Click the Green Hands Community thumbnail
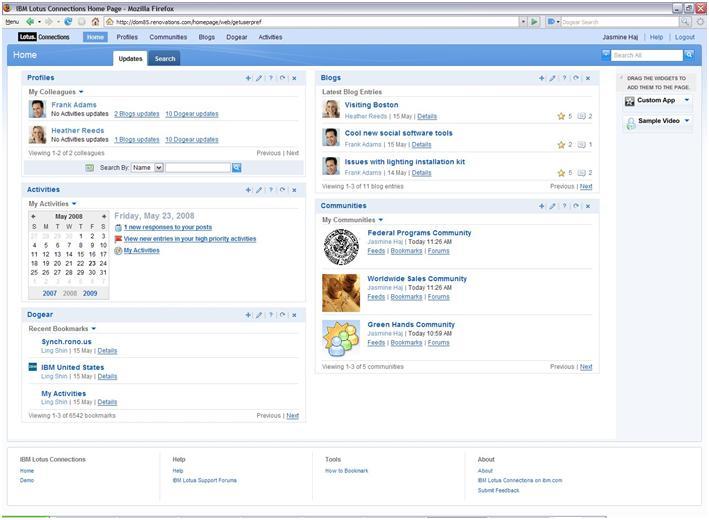This screenshot has width=709, height=520. coord(341,339)
